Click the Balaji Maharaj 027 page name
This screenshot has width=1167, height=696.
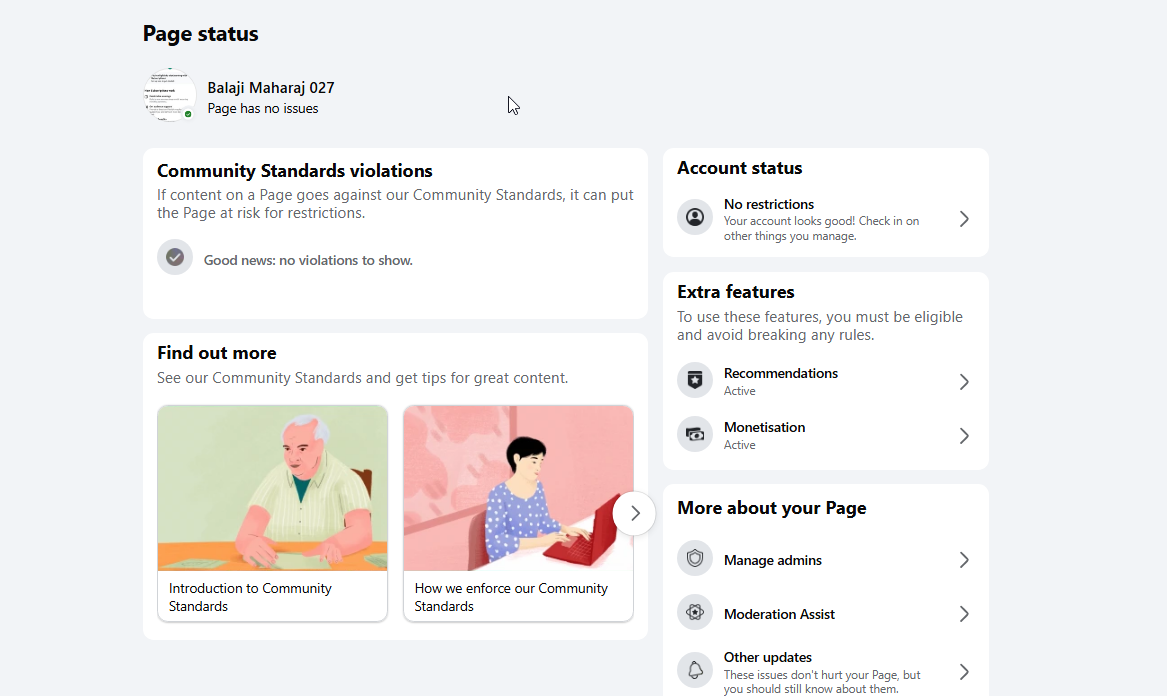pos(271,88)
